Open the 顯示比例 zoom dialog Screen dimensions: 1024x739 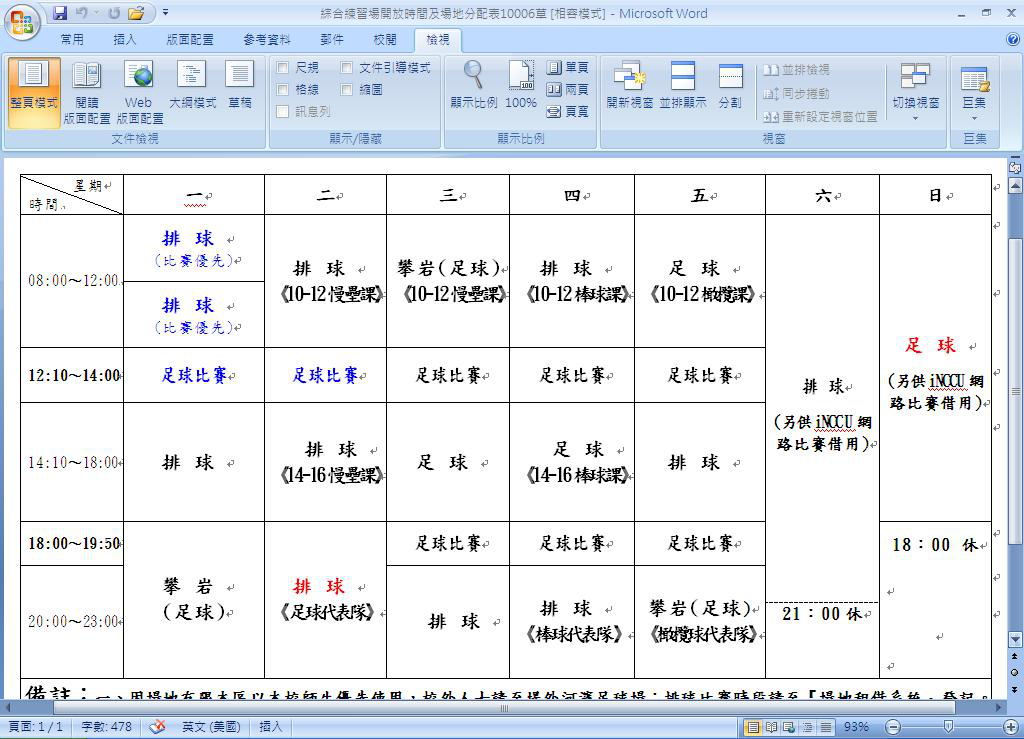point(473,84)
